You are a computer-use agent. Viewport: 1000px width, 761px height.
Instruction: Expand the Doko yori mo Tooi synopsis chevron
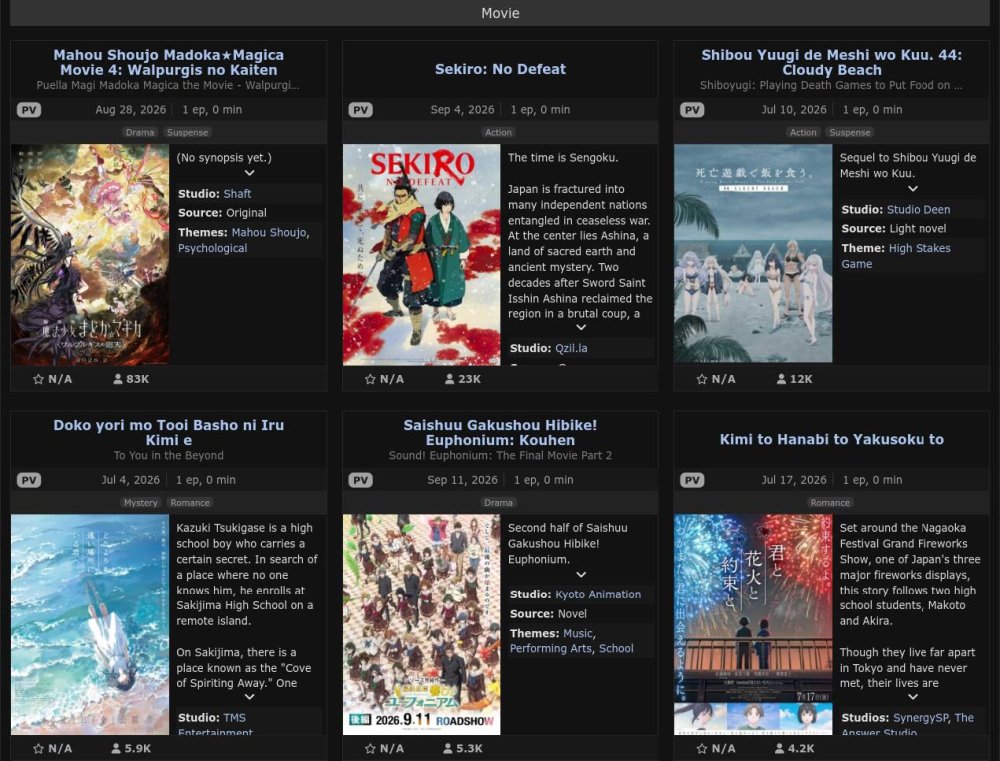coord(249,697)
